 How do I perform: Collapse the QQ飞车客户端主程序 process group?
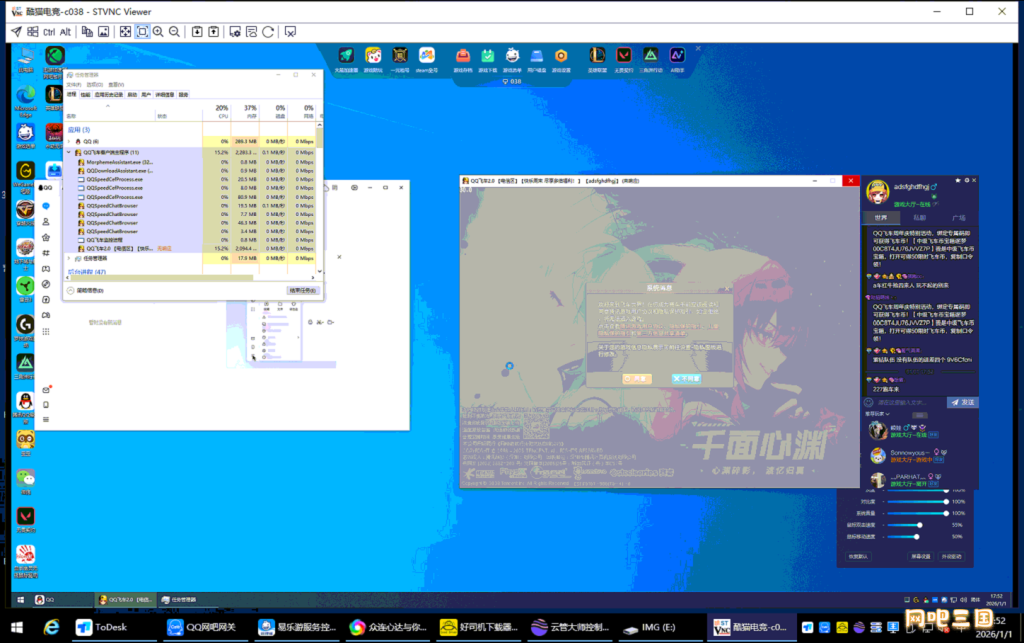(69, 152)
